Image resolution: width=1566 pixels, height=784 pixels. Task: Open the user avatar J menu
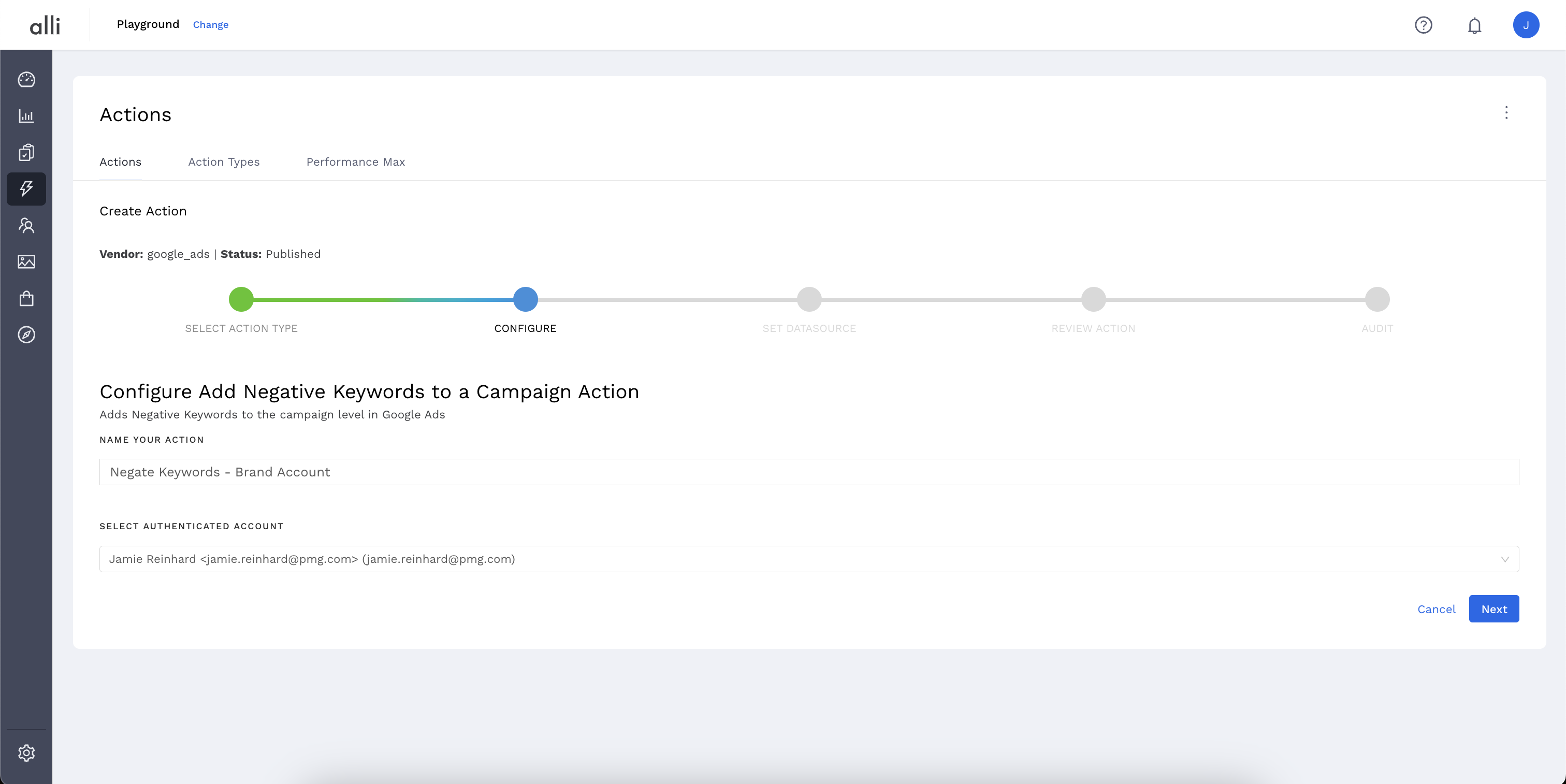click(x=1525, y=25)
